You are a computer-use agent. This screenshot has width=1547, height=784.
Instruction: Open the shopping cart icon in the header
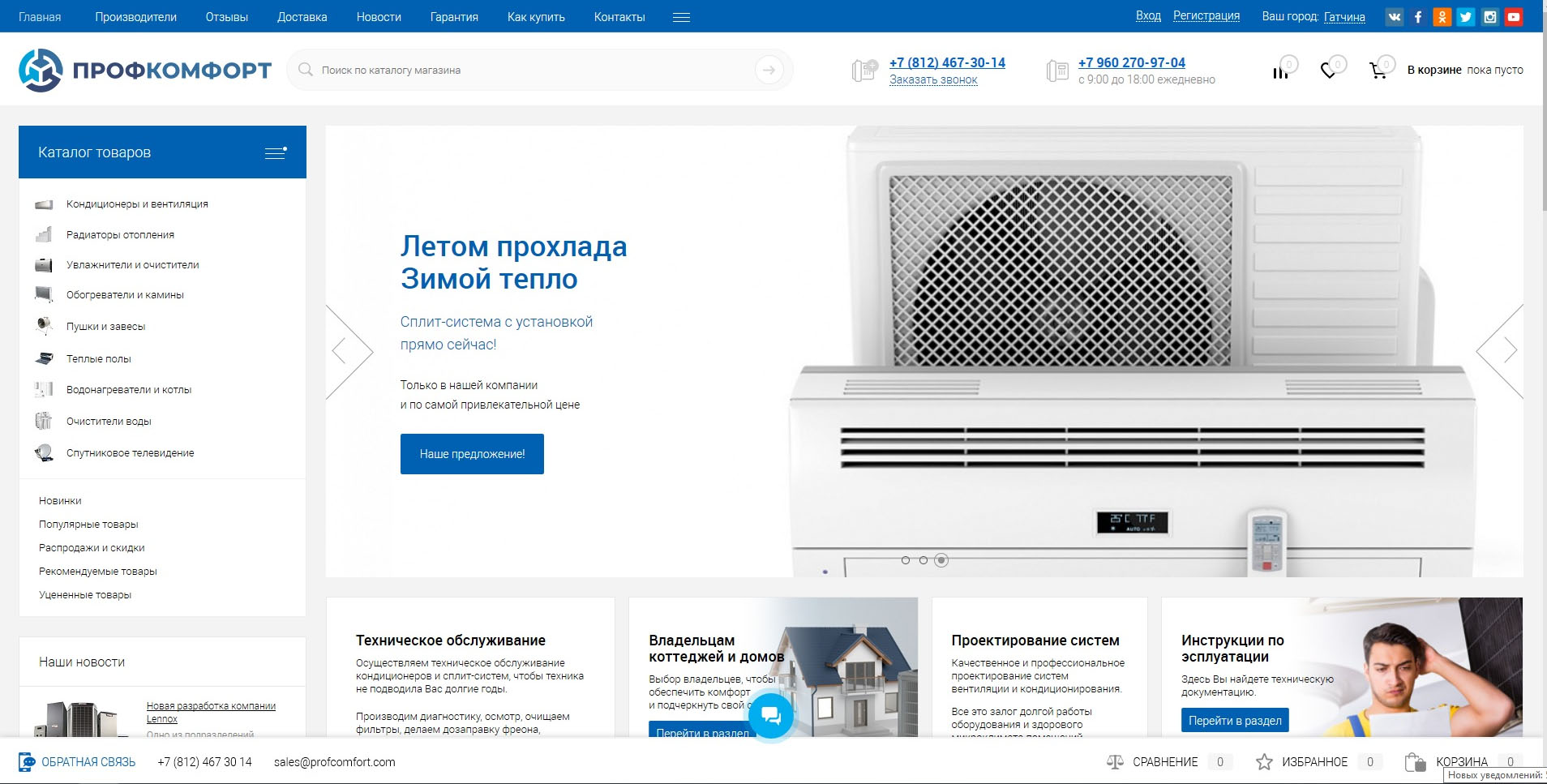point(1378,71)
